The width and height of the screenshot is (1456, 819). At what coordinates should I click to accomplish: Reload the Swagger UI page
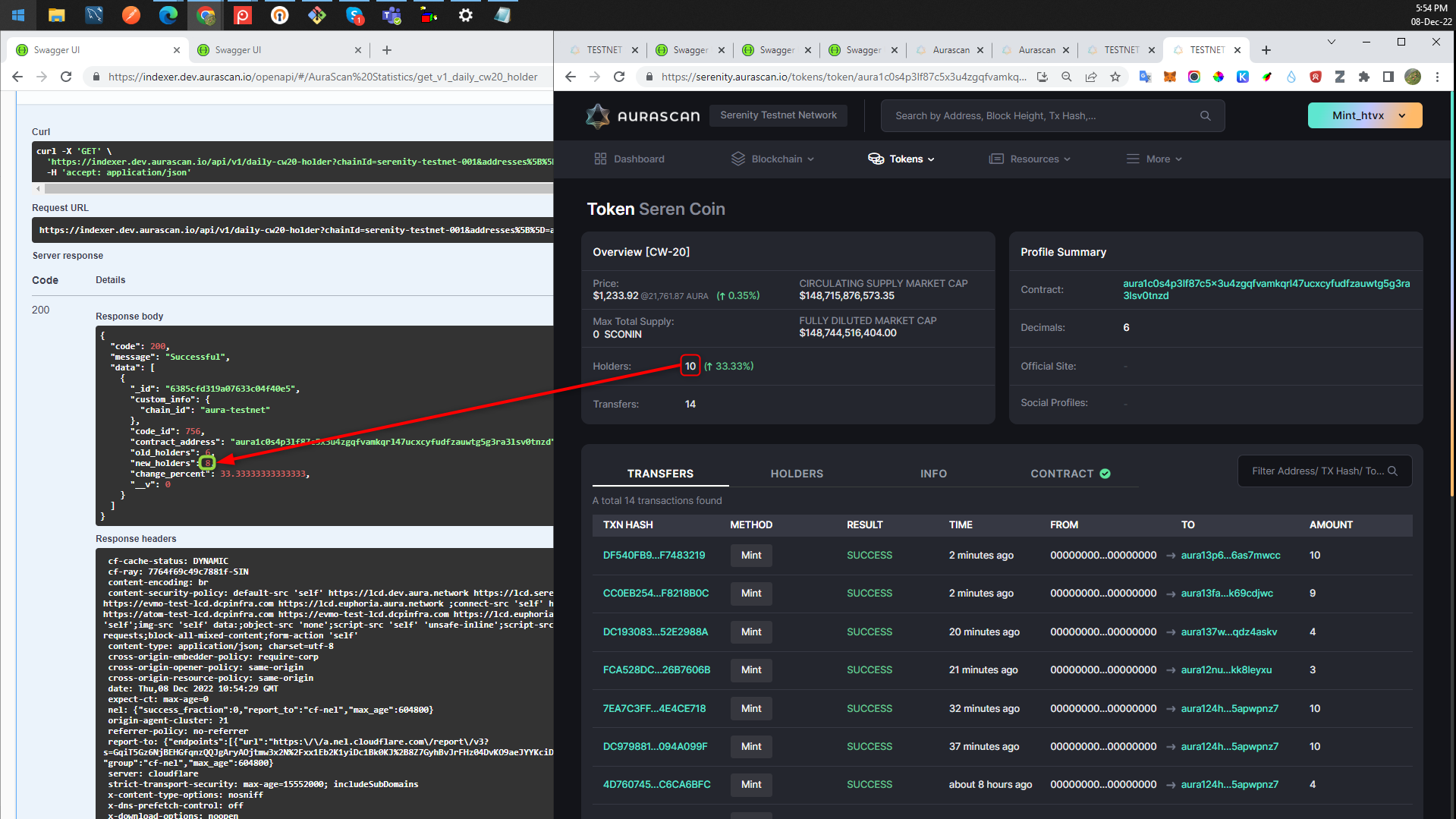tap(66, 77)
